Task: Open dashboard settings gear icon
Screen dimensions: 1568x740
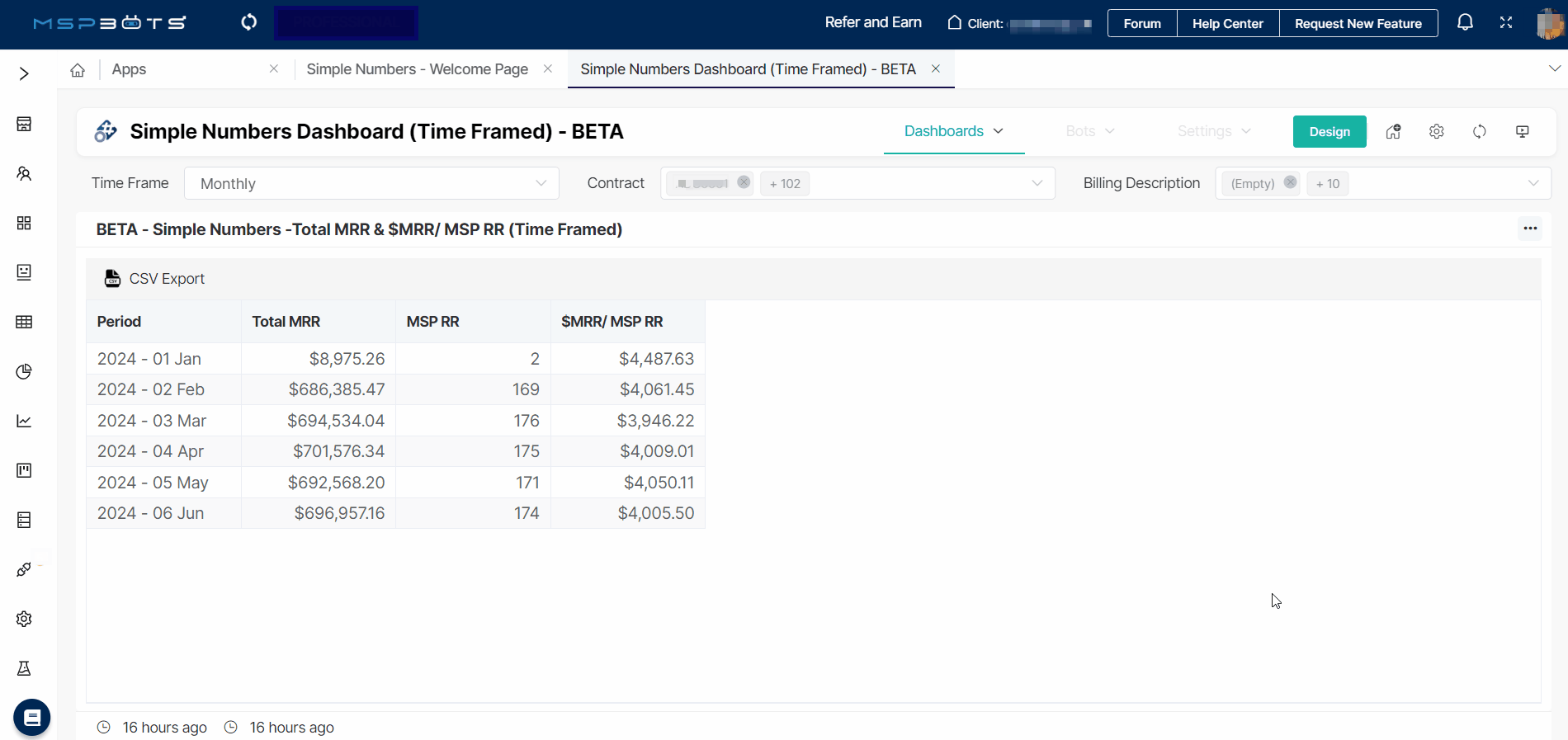Action: (x=1437, y=132)
